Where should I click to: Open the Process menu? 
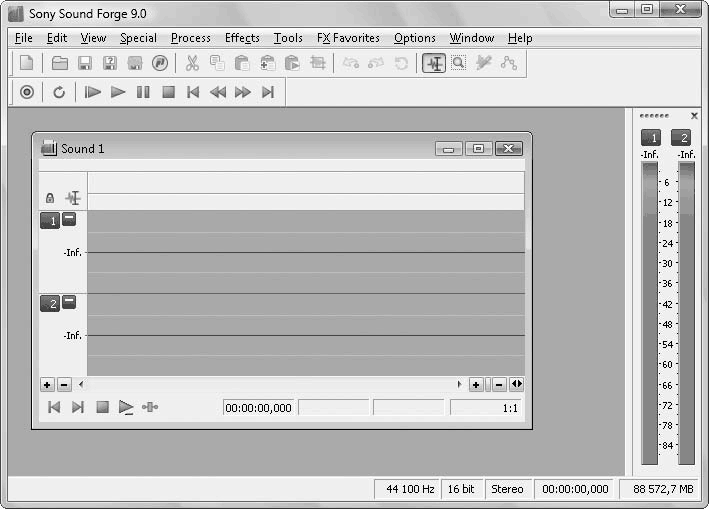click(x=190, y=38)
